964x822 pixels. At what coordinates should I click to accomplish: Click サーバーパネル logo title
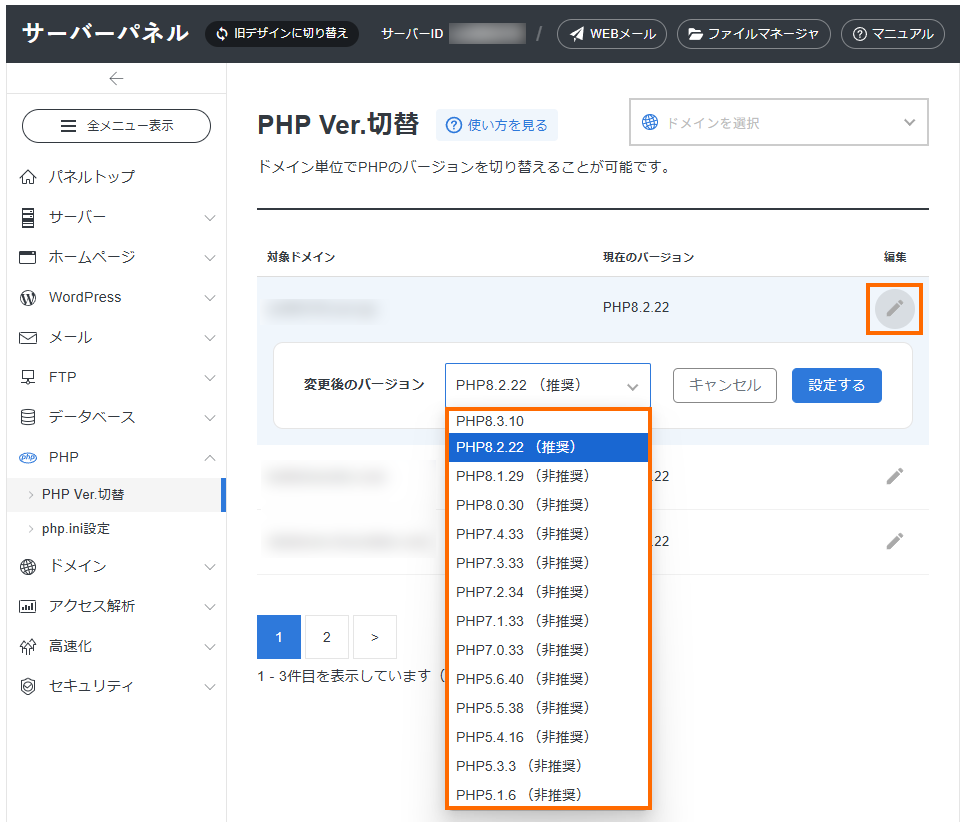pos(105,33)
